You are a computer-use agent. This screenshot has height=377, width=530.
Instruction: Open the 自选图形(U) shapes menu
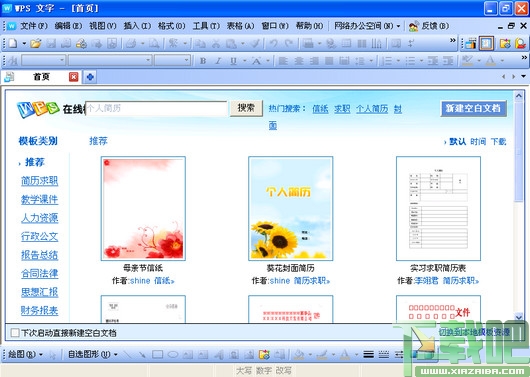93,354
